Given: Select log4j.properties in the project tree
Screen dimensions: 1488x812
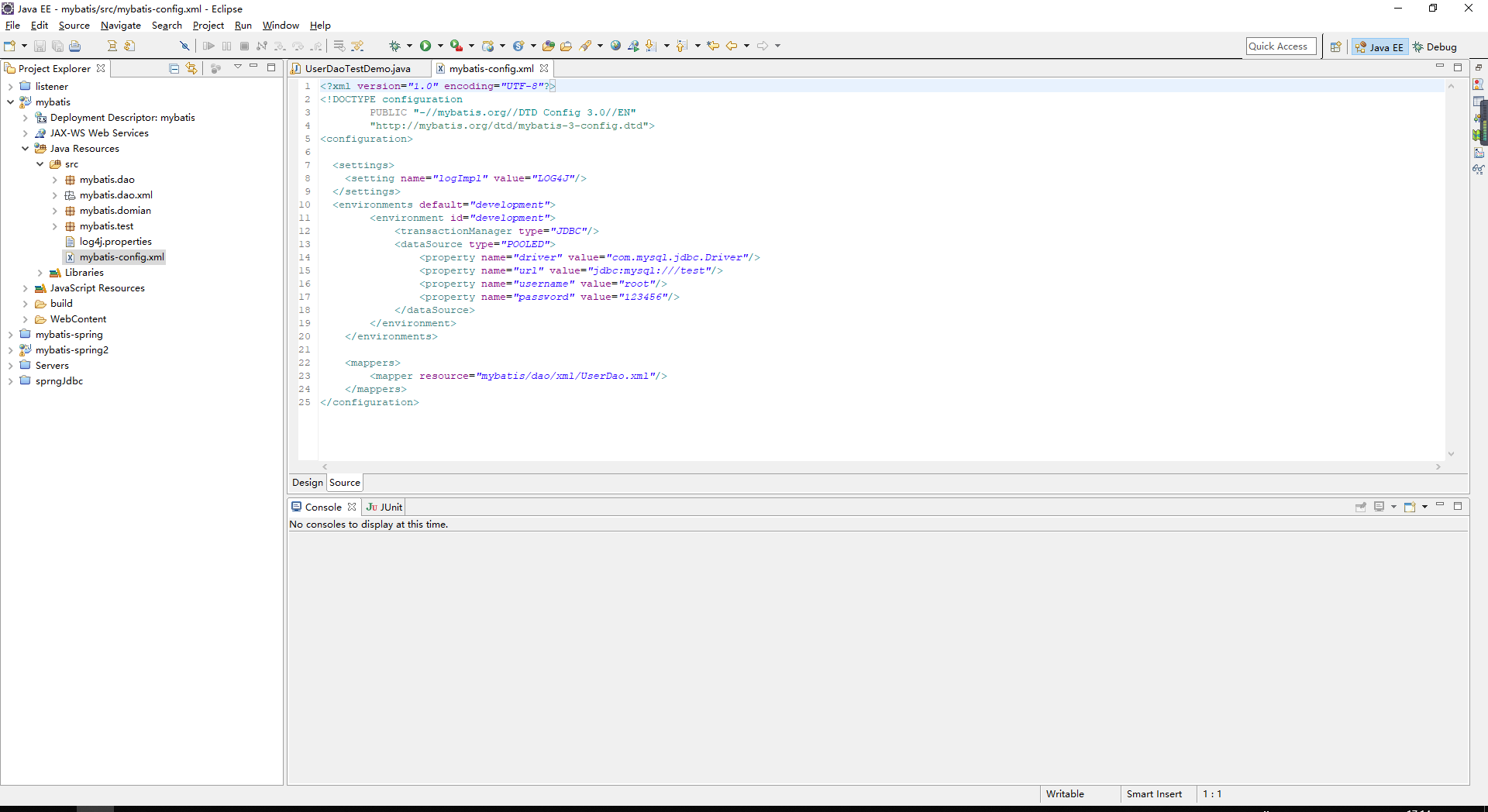Looking at the screenshot, I should pos(115,242).
